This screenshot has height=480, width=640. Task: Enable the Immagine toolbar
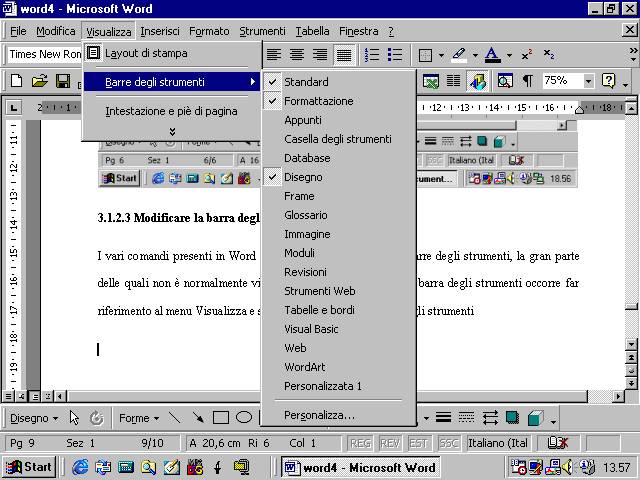pyautogui.click(x=338, y=234)
